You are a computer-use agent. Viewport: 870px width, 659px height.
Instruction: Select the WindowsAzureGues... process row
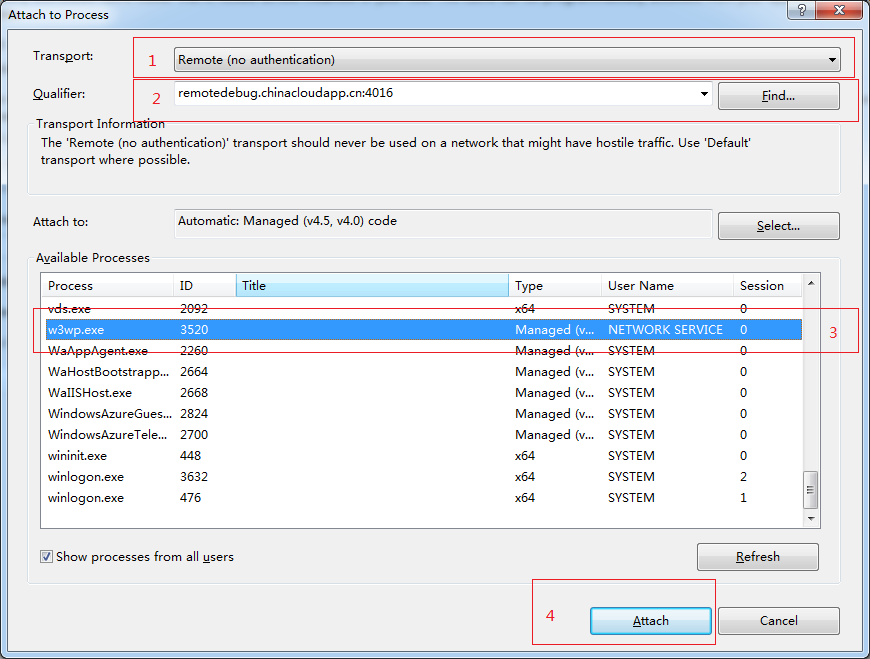(x=424, y=414)
